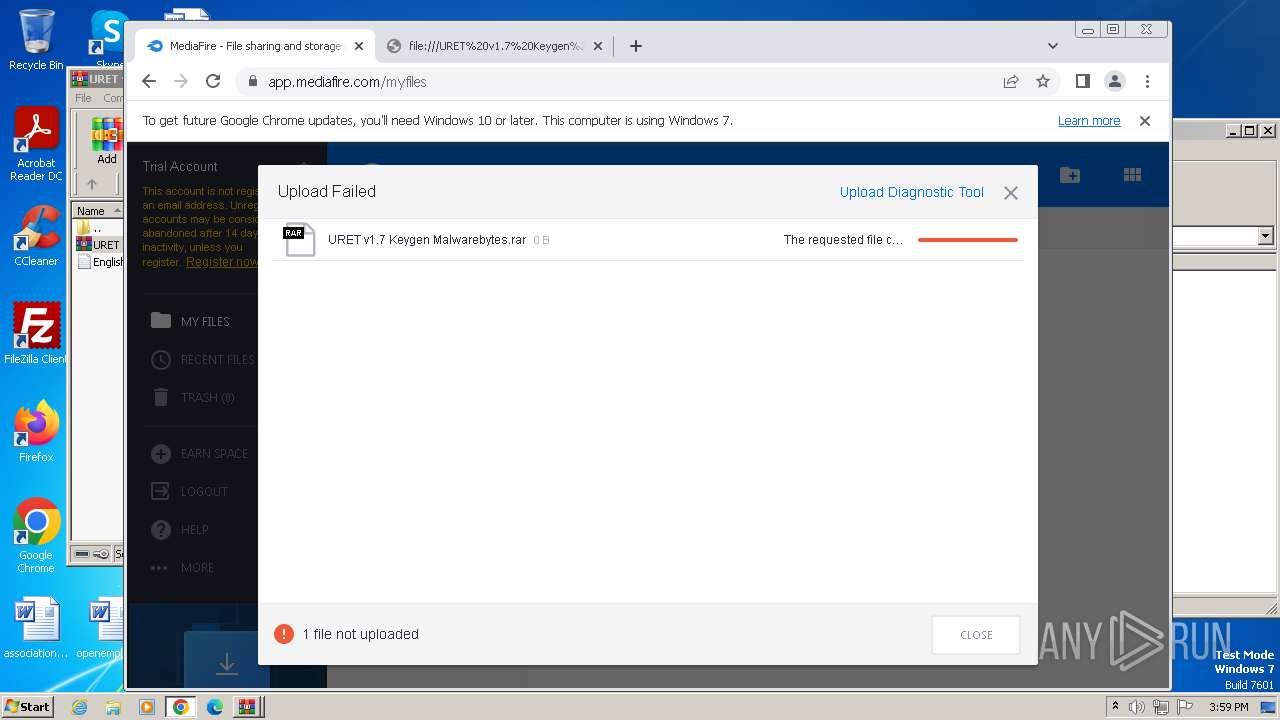Open Internet Explorer from the taskbar
Viewport: 1280px width, 720px height.
[x=79, y=707]
